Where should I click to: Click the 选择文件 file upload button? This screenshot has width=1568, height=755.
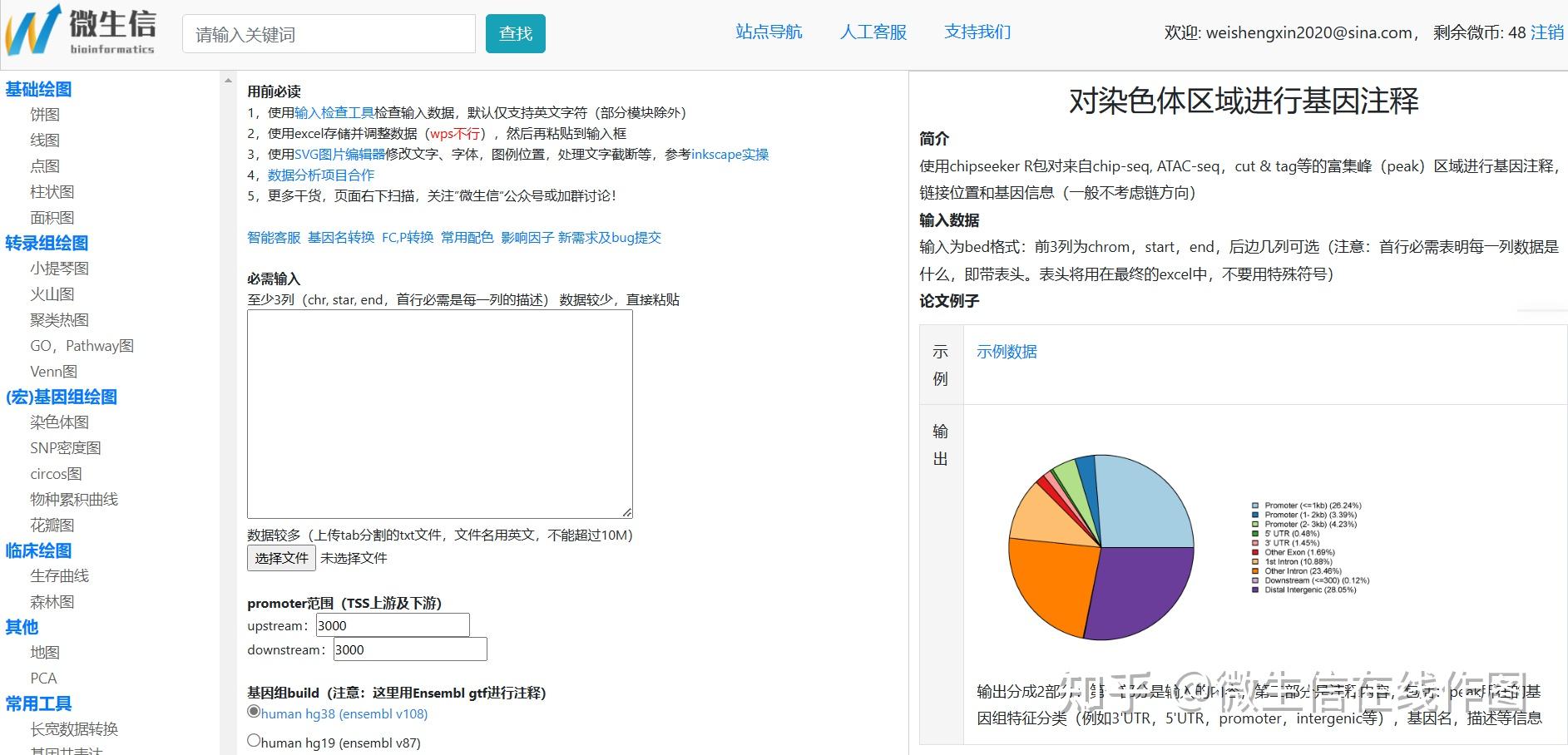pyautogui.click(x=280, y=558)
